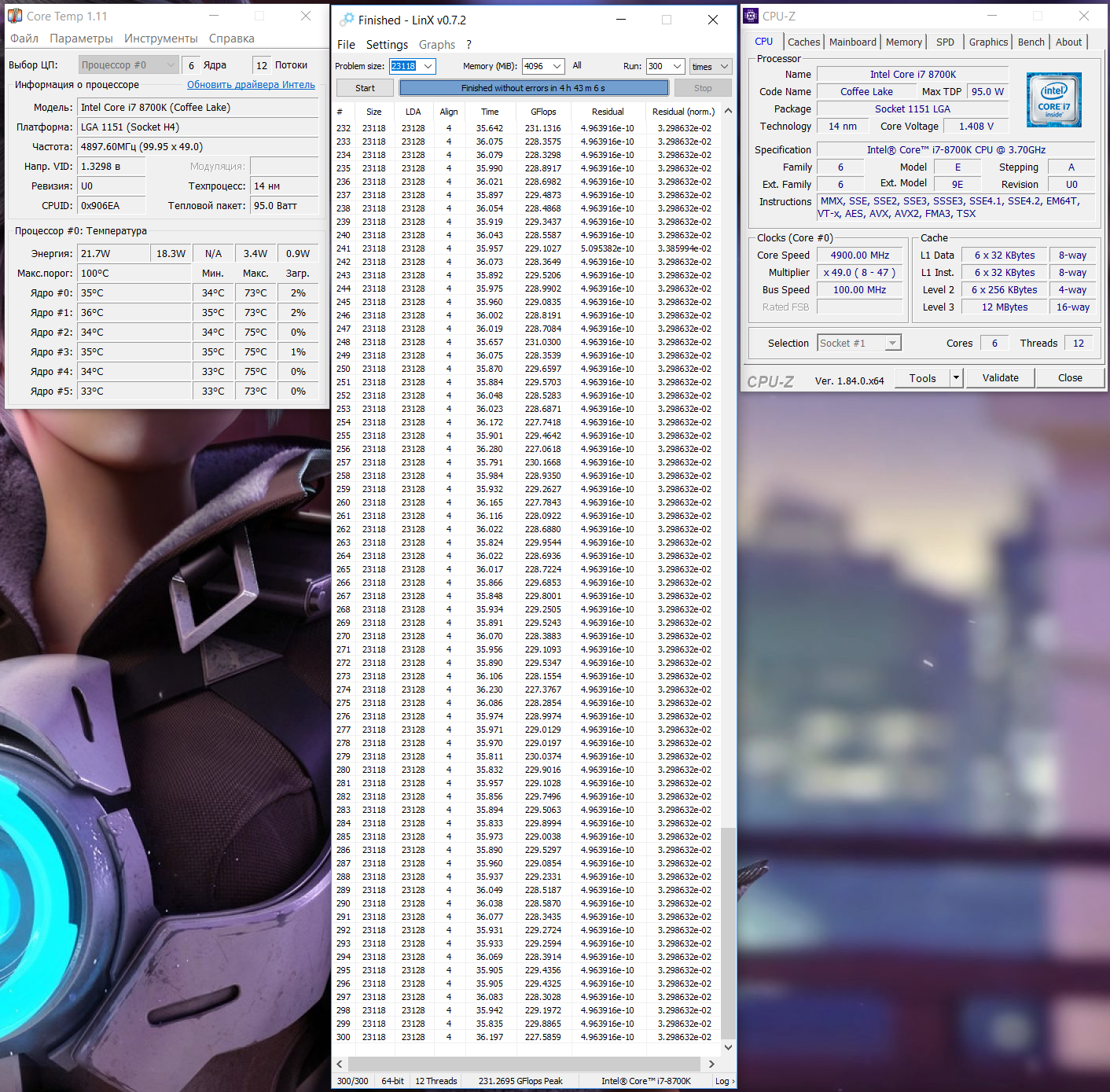Image resolution: width=1110 pixels, height=1092 pixels.
Task: Click the Core Temp title bar icon
Action: [x=15, y=16]
